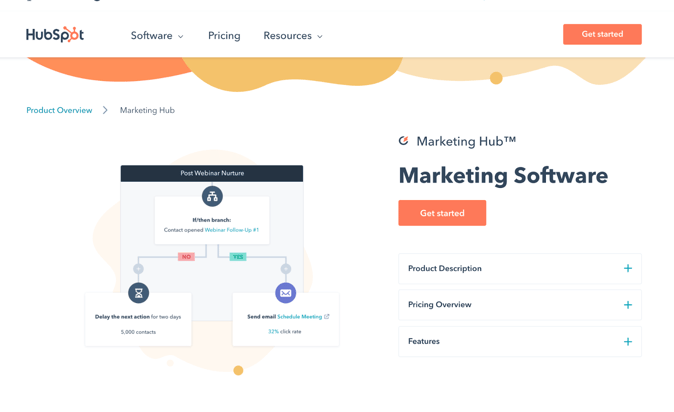
Task: Click the NO branch label
Action: click(186, 257)
